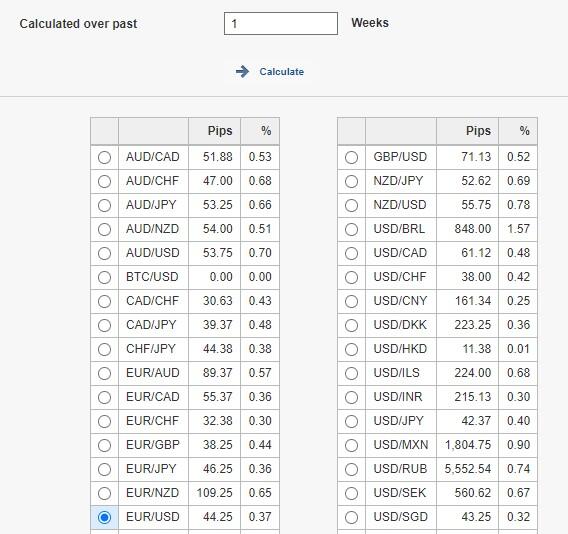Pick the EUR/USD selected radio button
The height and width of the screenshot is (534, 568).
[104, 517]
